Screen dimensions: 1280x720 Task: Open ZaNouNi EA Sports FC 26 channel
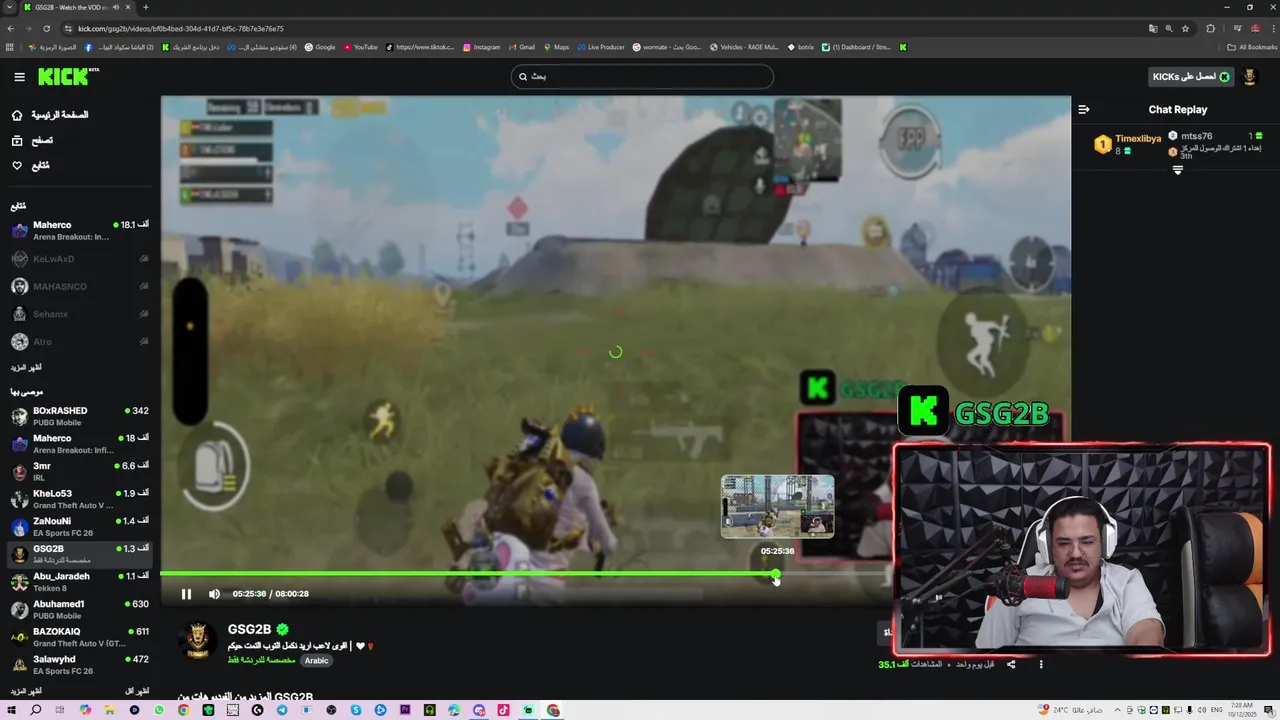click(80, 527)
